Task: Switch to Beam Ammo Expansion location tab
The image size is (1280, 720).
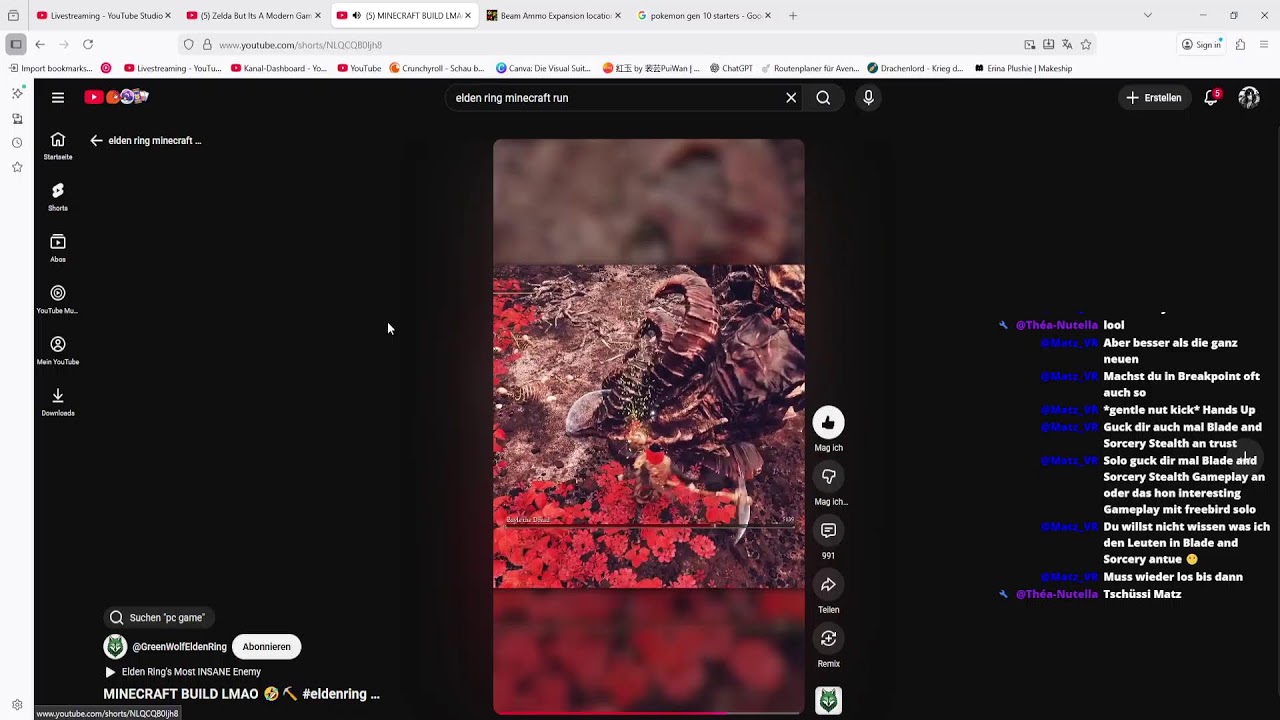Action: [554, 16]
